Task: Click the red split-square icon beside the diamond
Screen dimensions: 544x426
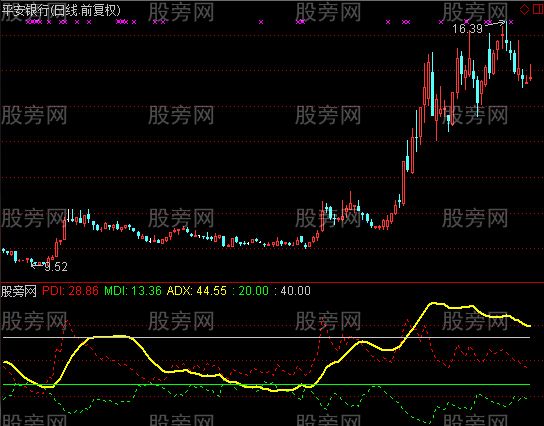Action: tap(538, 9)
